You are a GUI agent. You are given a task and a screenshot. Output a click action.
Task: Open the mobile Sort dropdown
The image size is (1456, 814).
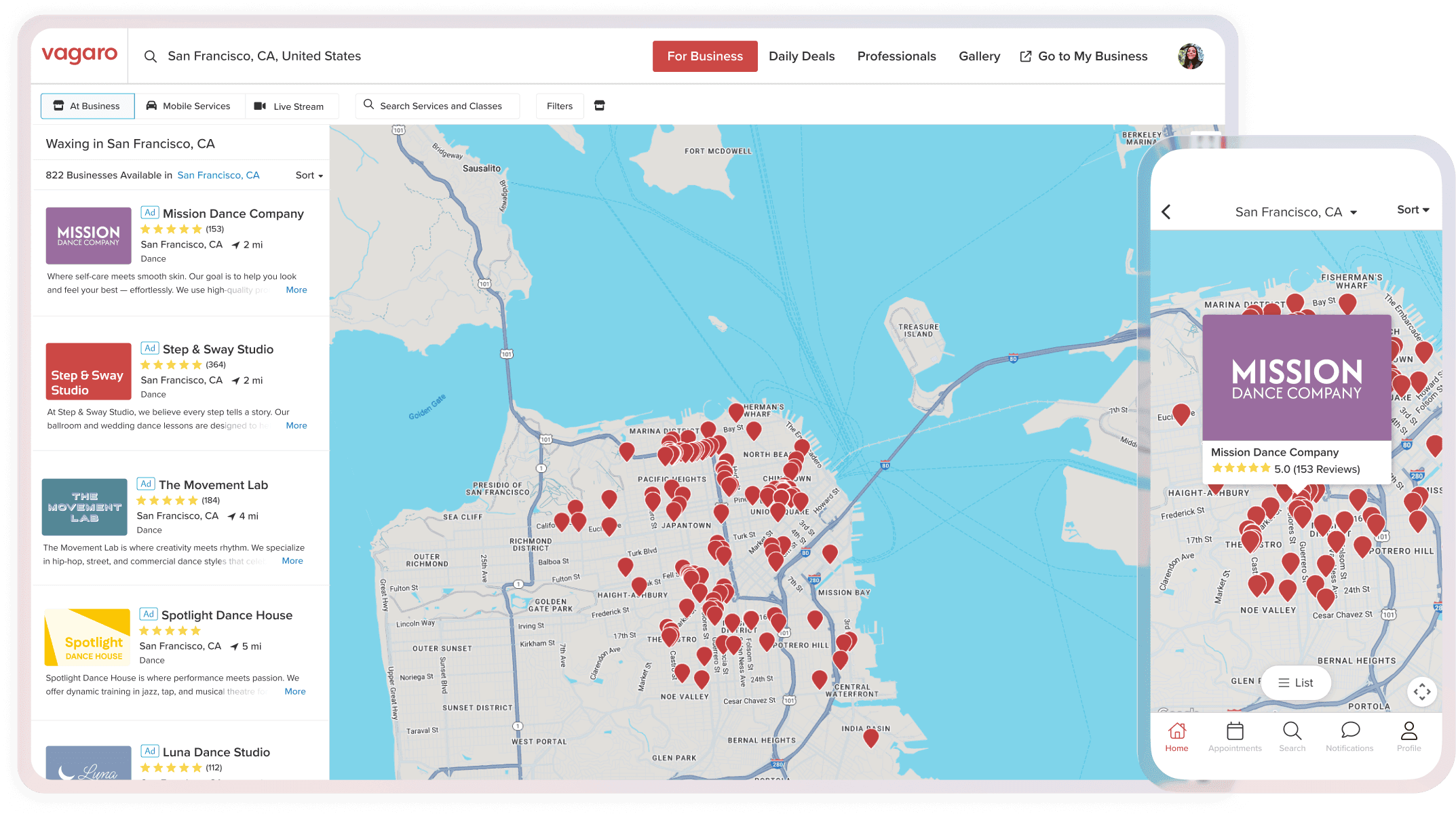1413,210
